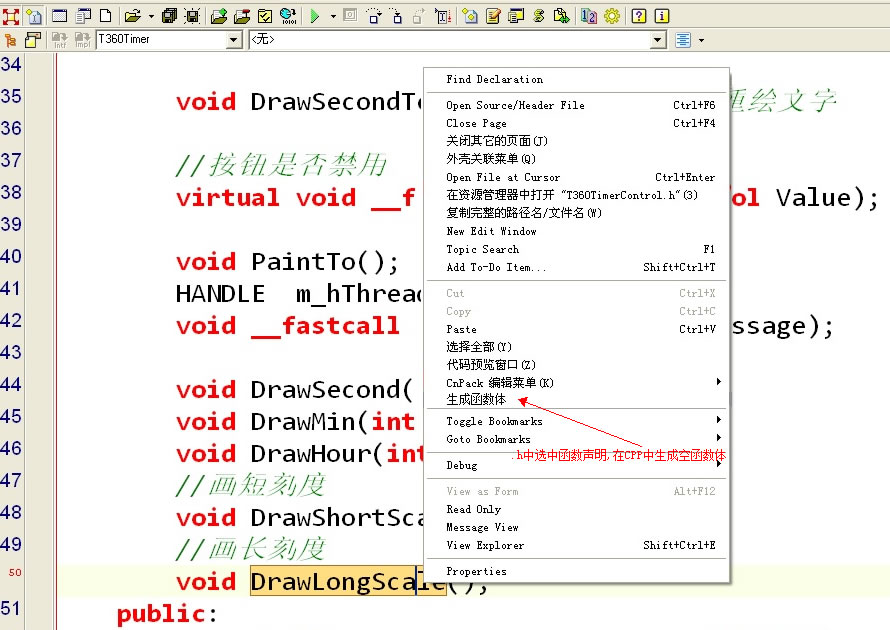Click the Trace Into debug icon
Screen dimensions: 890x630
click(x=396, y=15)
